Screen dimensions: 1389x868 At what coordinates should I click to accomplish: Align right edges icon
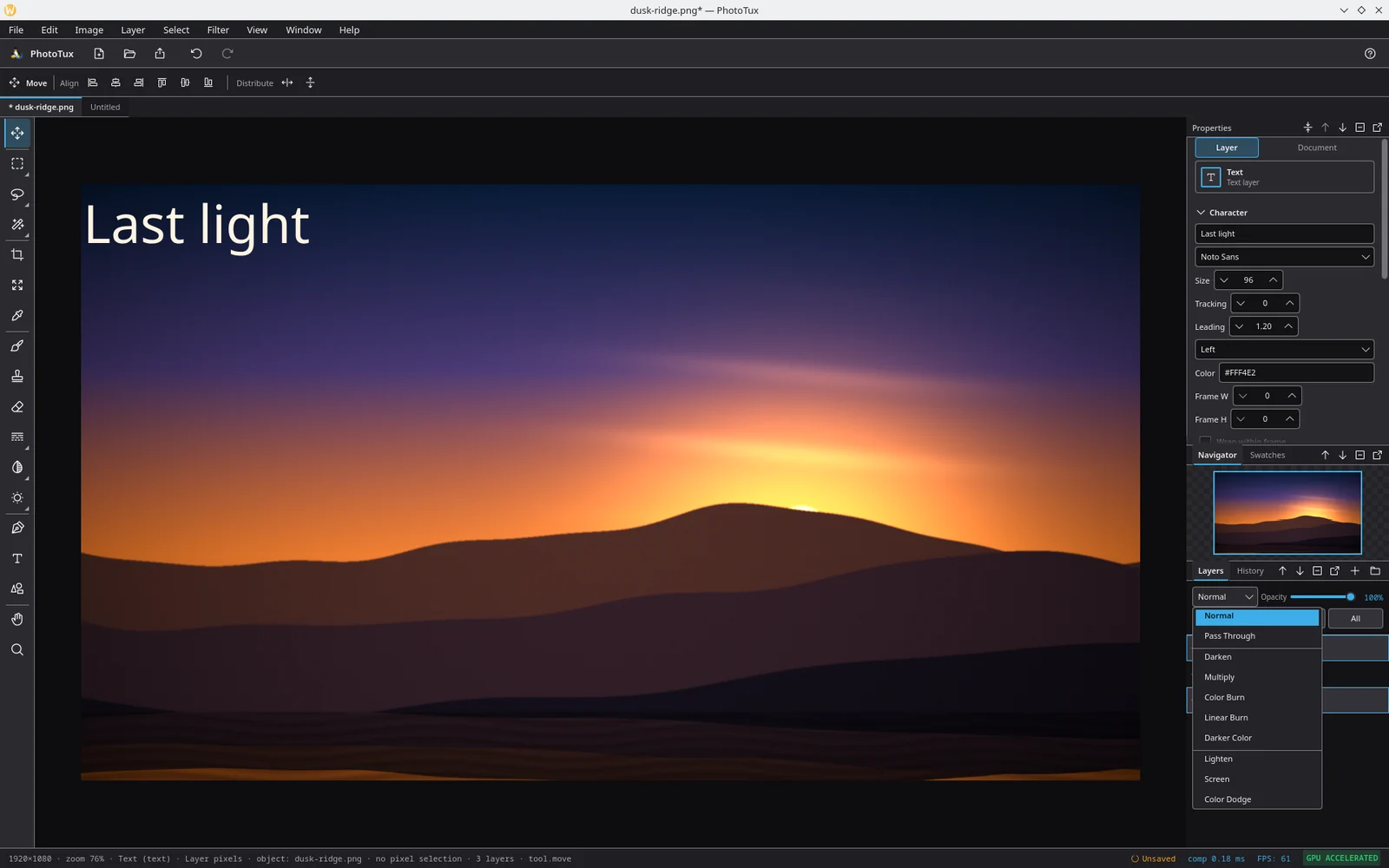(139, 82)
